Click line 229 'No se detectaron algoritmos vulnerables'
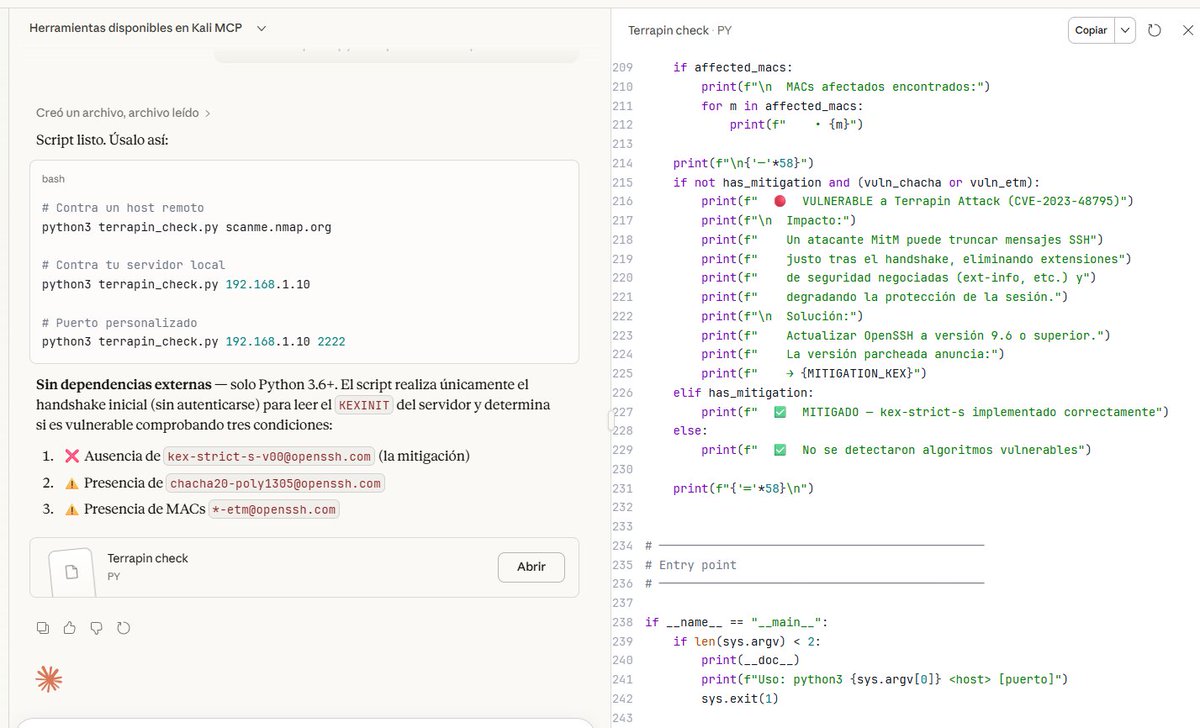 coord(896,450)
